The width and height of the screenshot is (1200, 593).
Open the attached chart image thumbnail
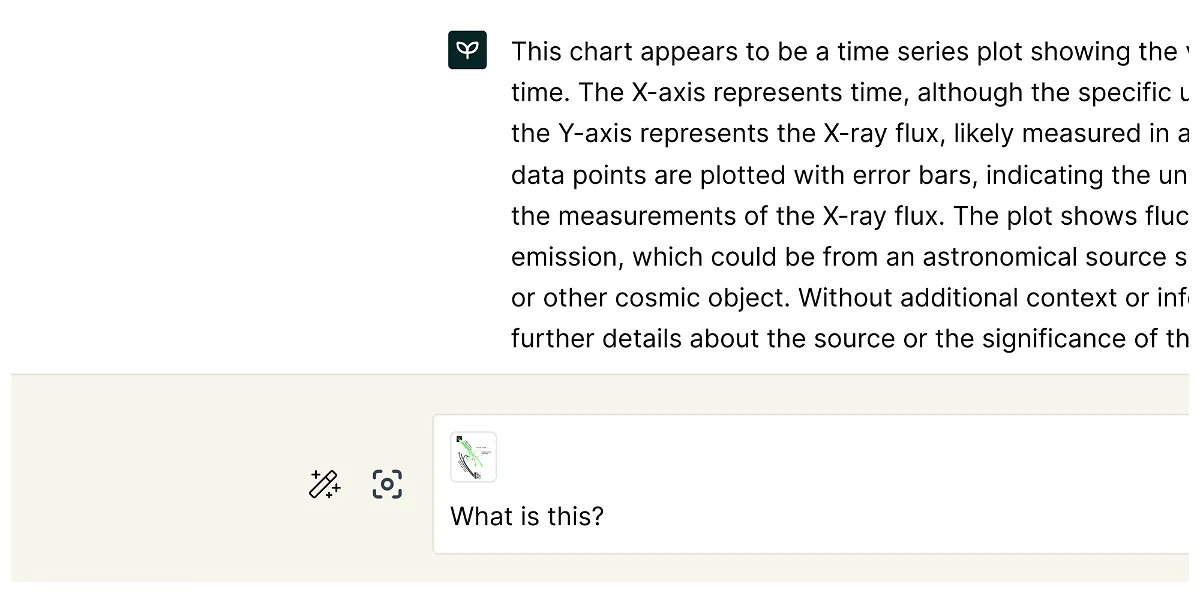pyautogui.click(x=474, y=457)
